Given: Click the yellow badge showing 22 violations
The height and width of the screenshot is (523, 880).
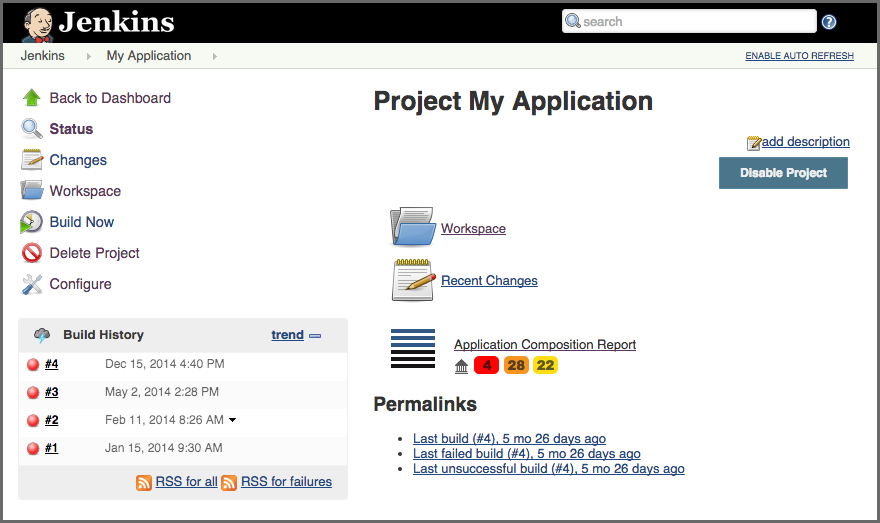Looking at the screenshot, I should pyautogui.click(x=545, y=365).
